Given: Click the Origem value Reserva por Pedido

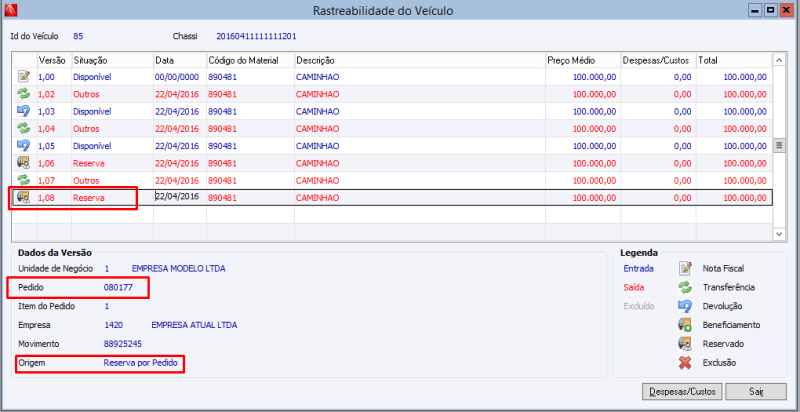Looking at the screenshot, I should pos(140,363).
